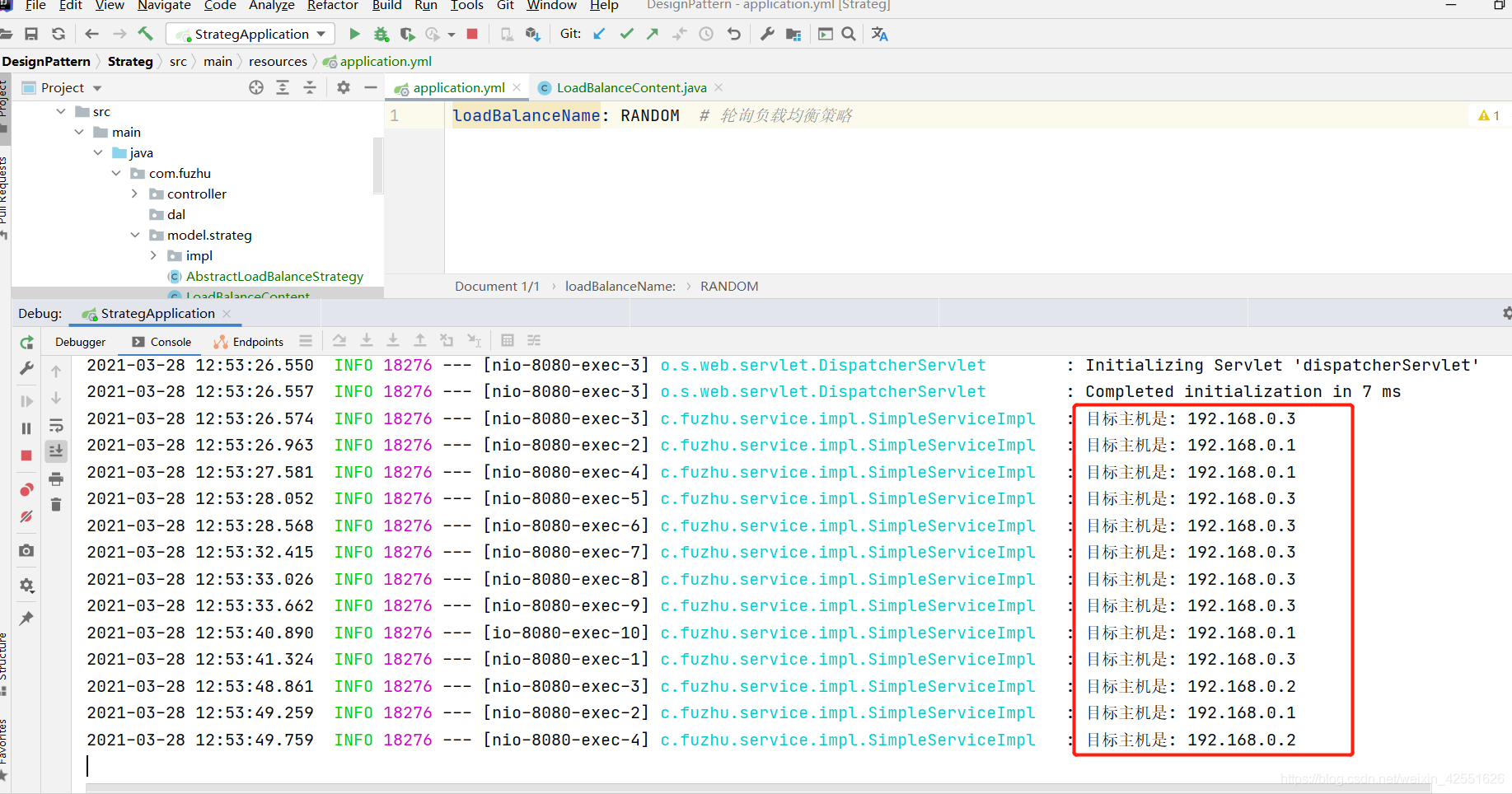Stop debug session red square in sidebar
The image size is (1512, 794).
pos(26,455)
